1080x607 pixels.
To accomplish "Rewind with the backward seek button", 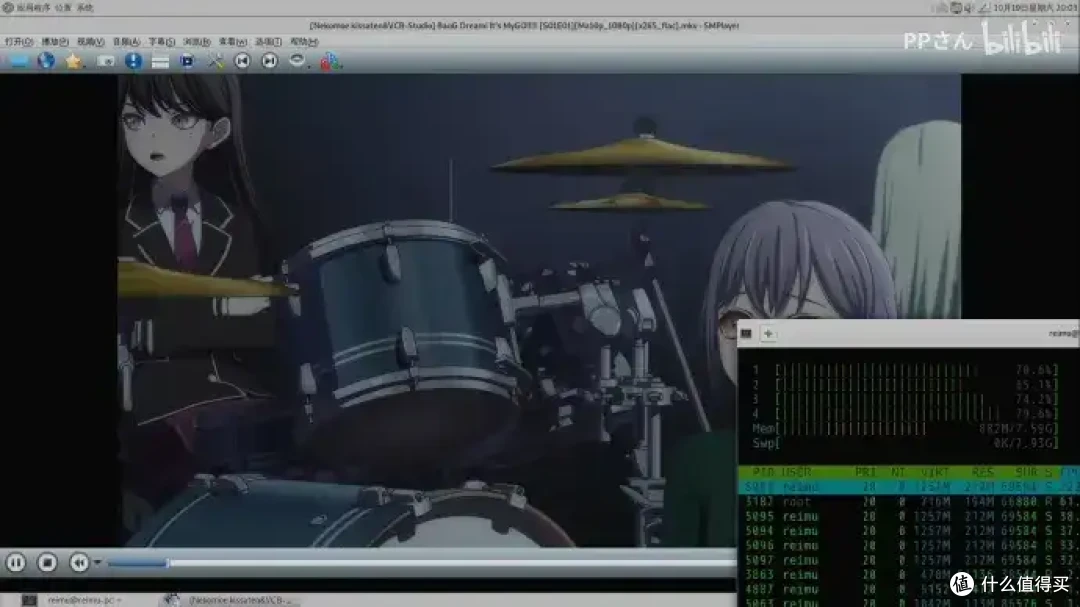I will [x=79, y=563].
